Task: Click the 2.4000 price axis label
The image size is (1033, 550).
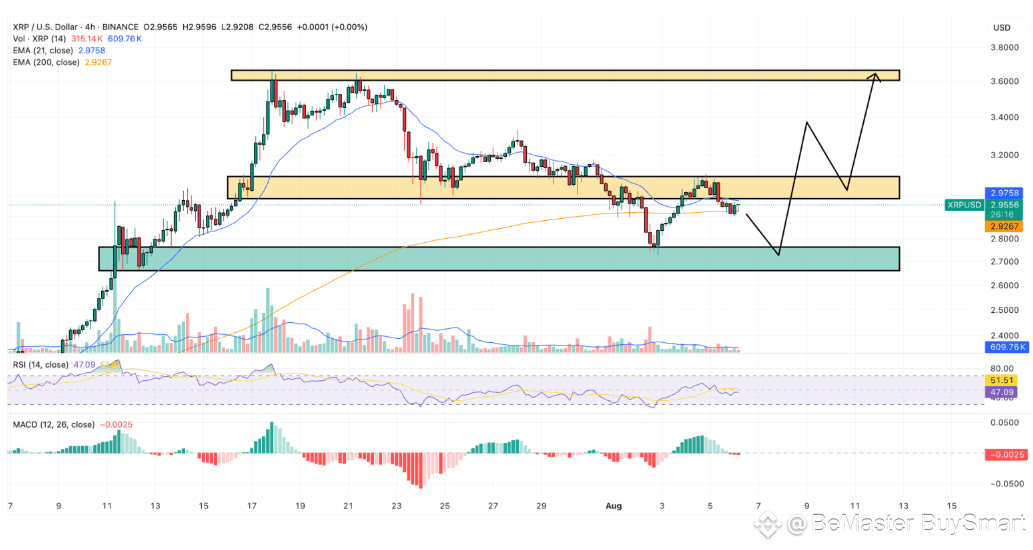Action: 1005,335
